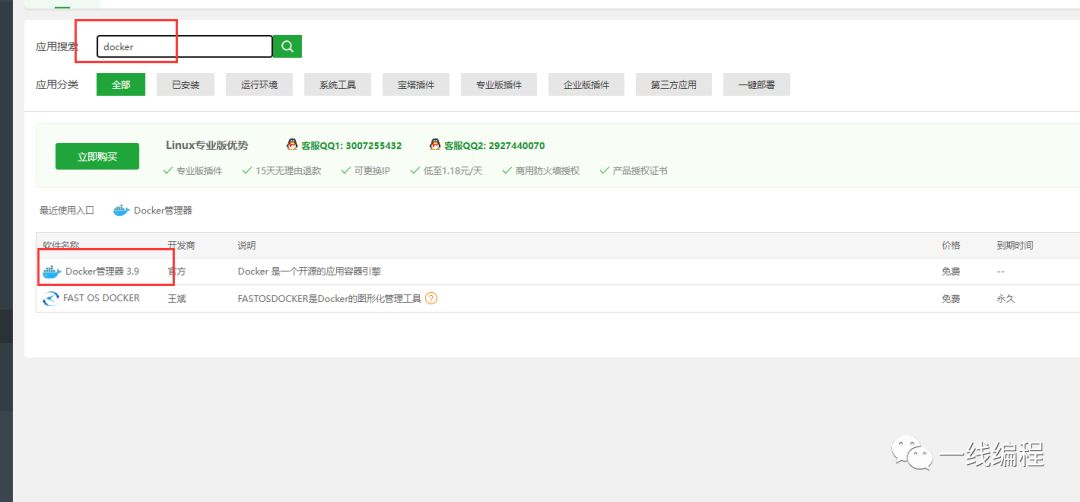Click the 软件名称 column header
The height and width of the screenshot is (502, 1080).
click(61, 245)
